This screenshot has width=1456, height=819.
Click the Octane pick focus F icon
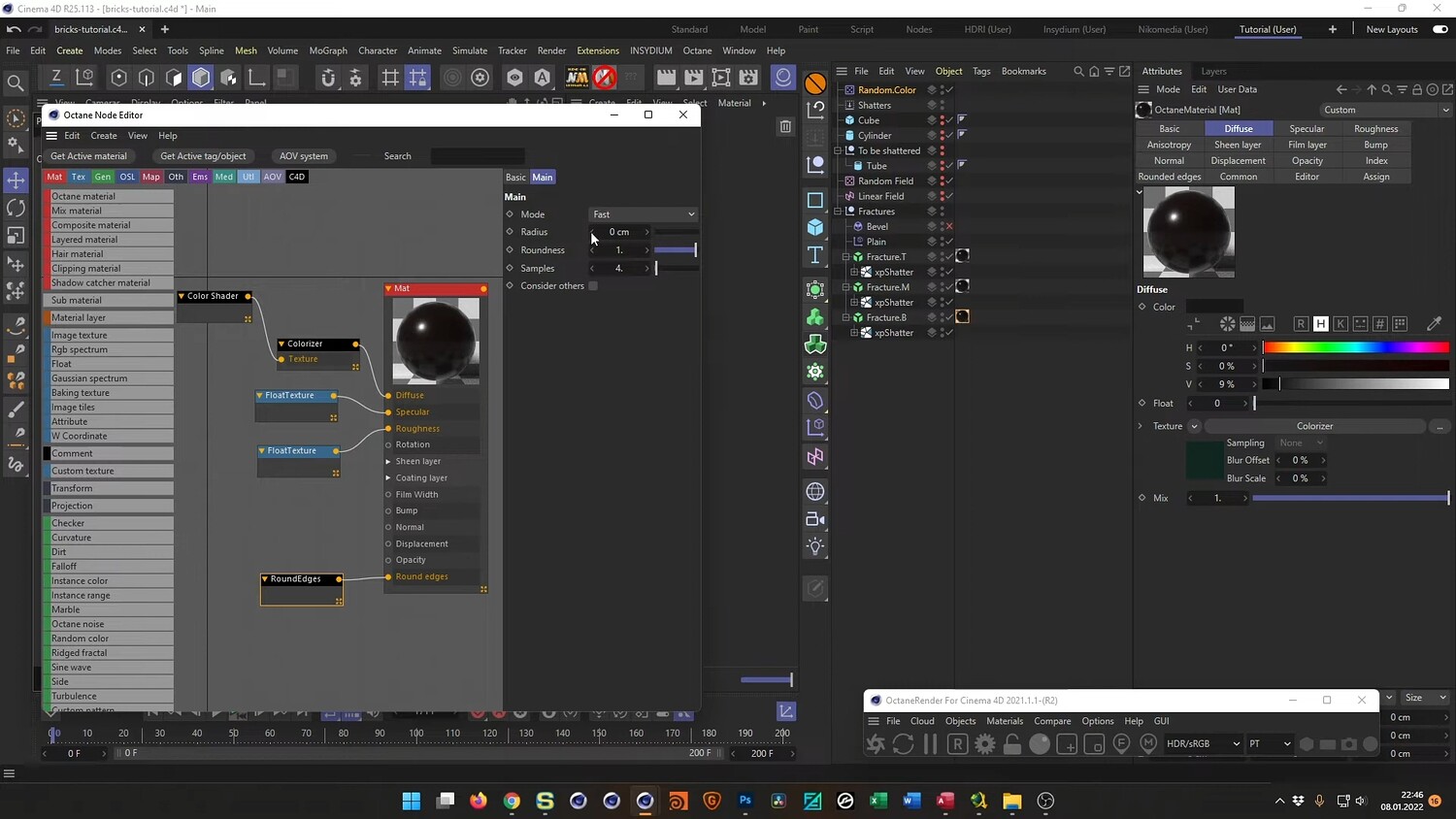click(1121, 744)
